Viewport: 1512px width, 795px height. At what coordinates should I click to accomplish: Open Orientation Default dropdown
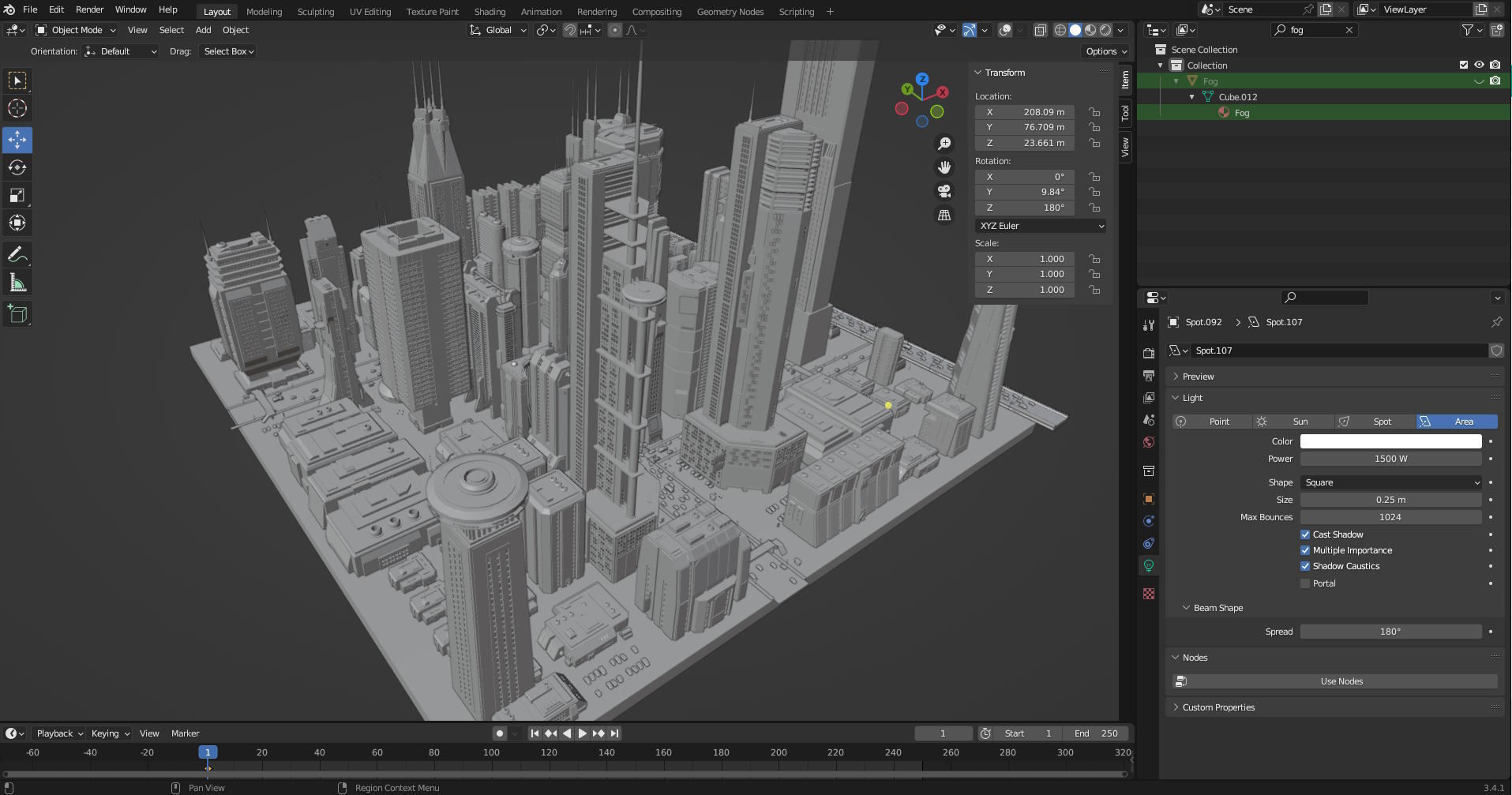[121, 51]
